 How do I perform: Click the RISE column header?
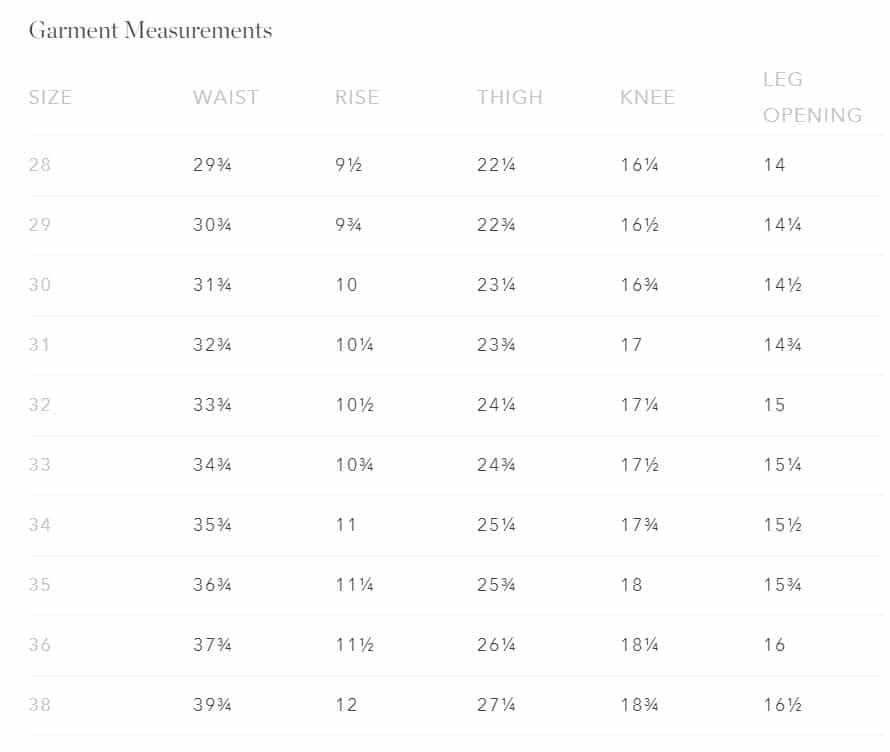[357, 97]
